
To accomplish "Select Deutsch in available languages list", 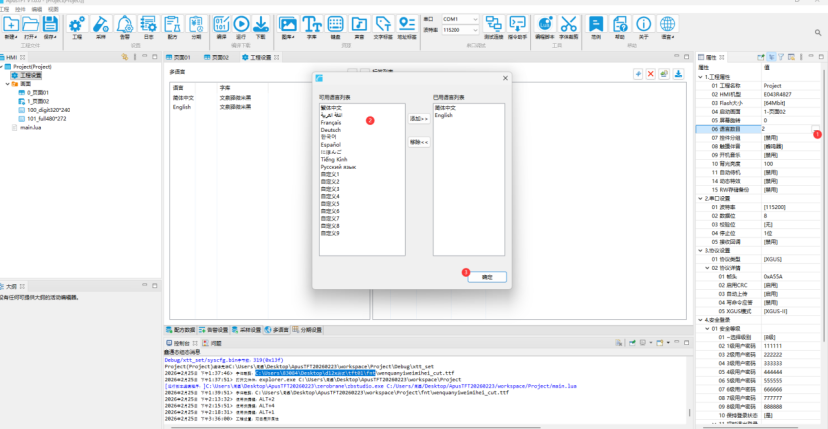I will (x=330, y=129).
